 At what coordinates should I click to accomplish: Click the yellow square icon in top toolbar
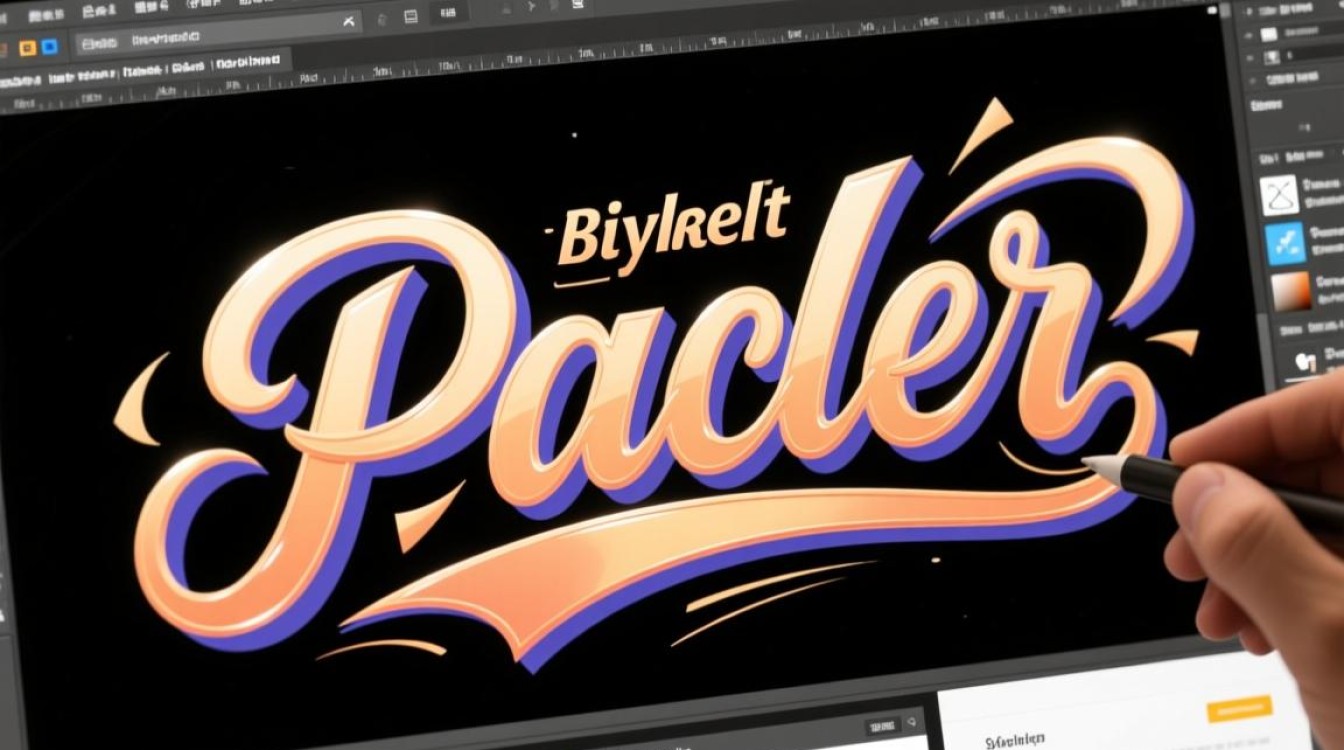tap(27, 48)
